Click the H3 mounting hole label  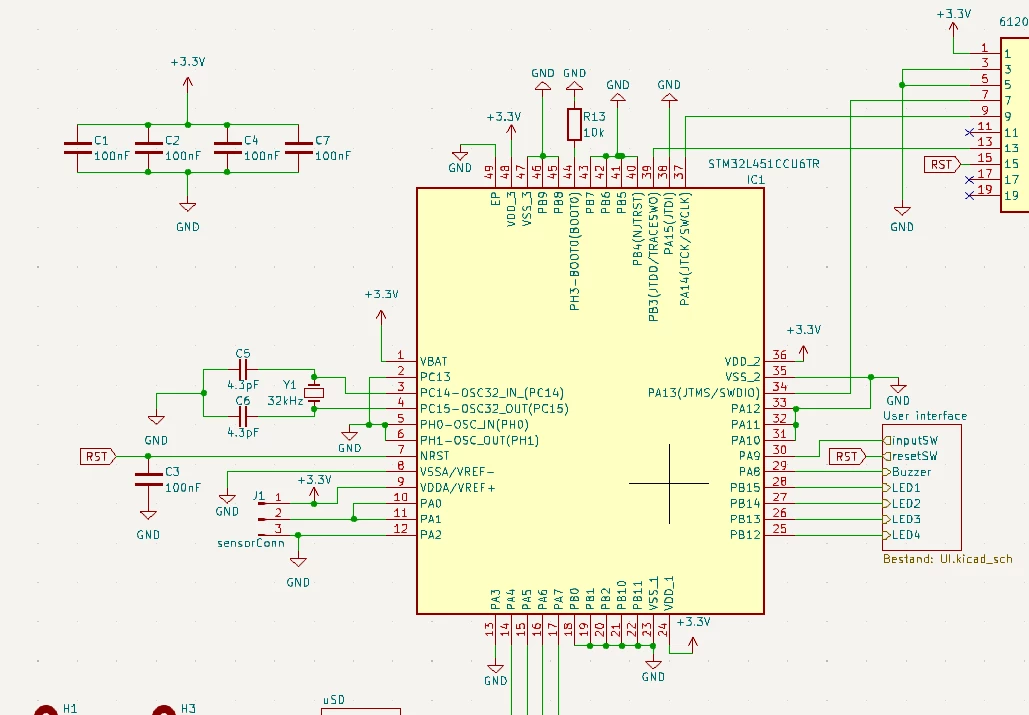pyautogui.click(x=188, y=708)
